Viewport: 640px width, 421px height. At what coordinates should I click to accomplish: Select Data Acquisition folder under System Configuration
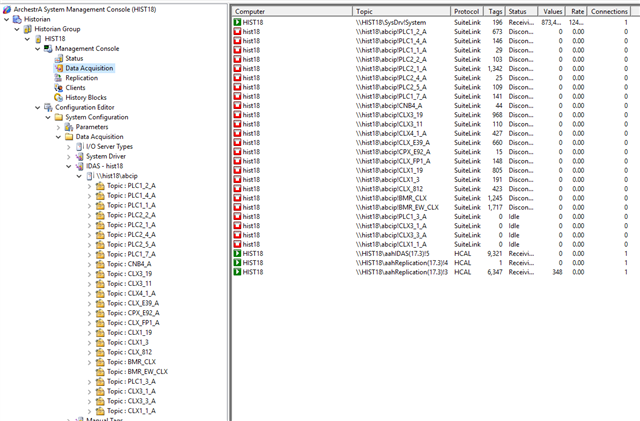(x=99, y=137)
